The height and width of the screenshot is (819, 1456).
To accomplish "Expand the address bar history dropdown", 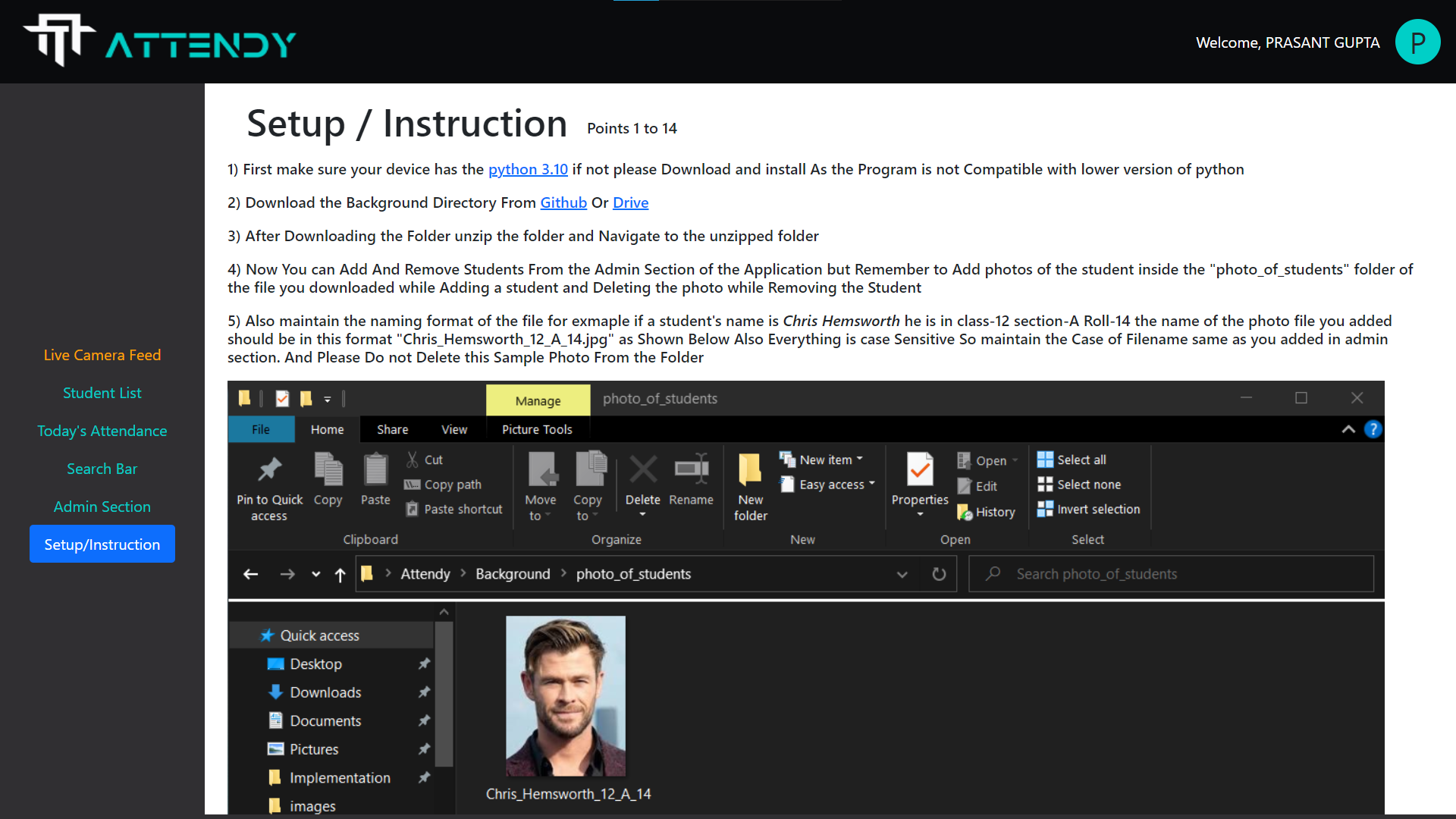I will (902, 574).
